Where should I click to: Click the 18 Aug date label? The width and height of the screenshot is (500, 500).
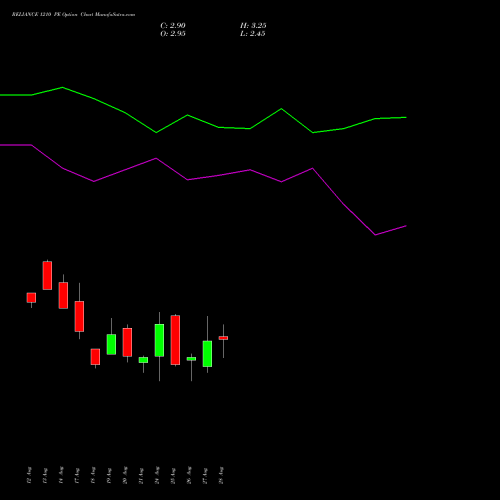pos(93,475)
